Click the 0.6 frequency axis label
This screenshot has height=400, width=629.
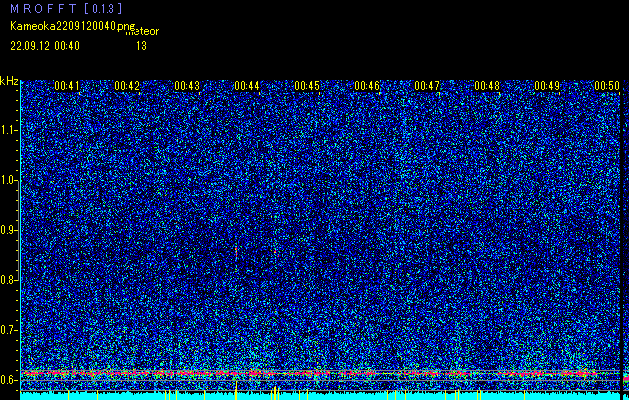pos(7,380)
